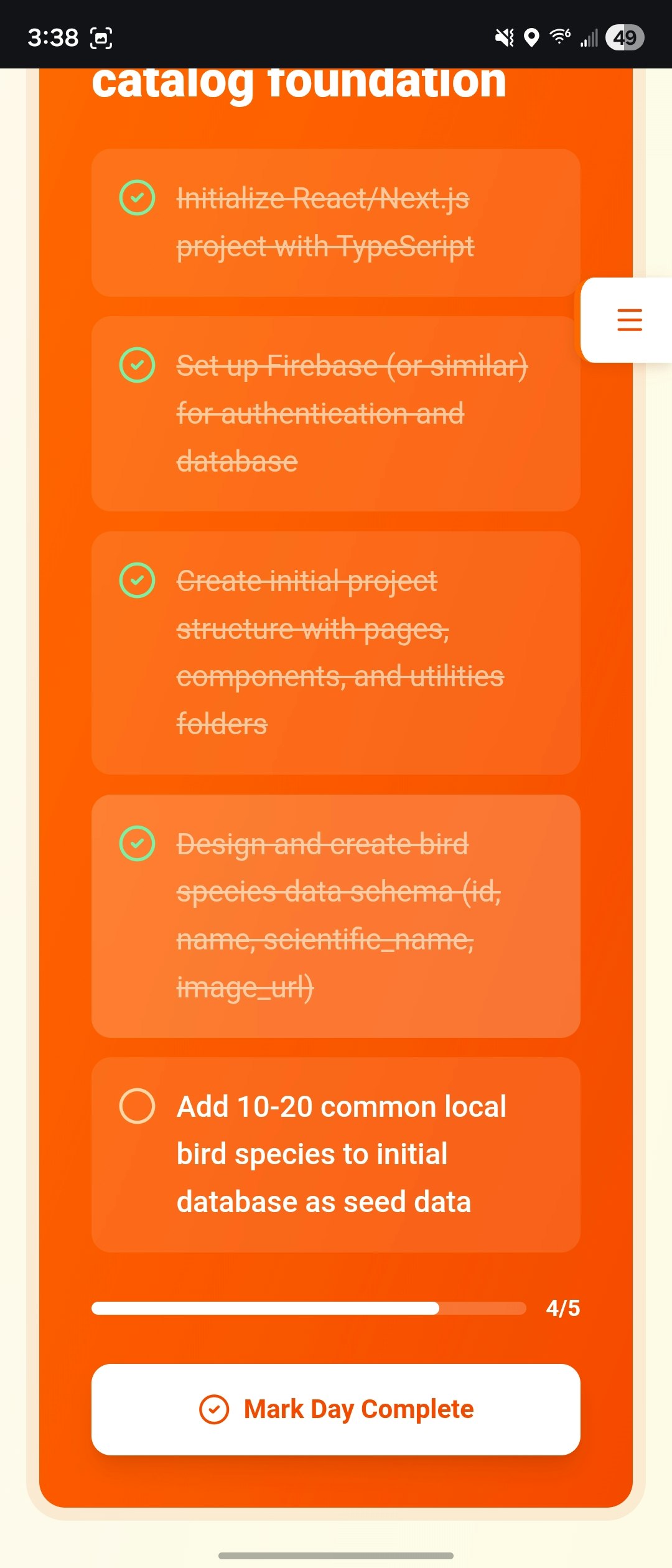Tap the location pin icon in status bar

530,37
